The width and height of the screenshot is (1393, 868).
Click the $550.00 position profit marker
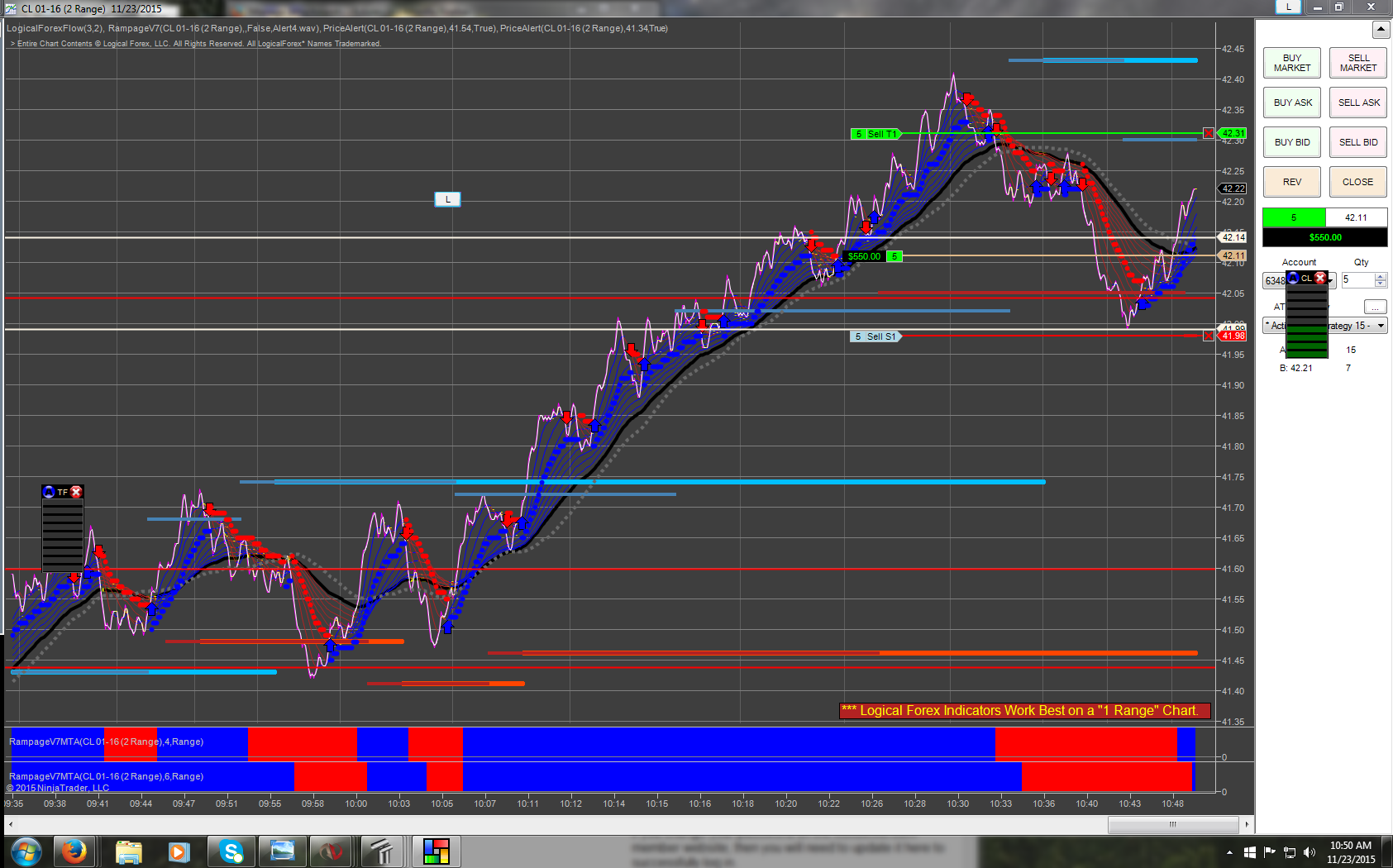tap(864, 256)
